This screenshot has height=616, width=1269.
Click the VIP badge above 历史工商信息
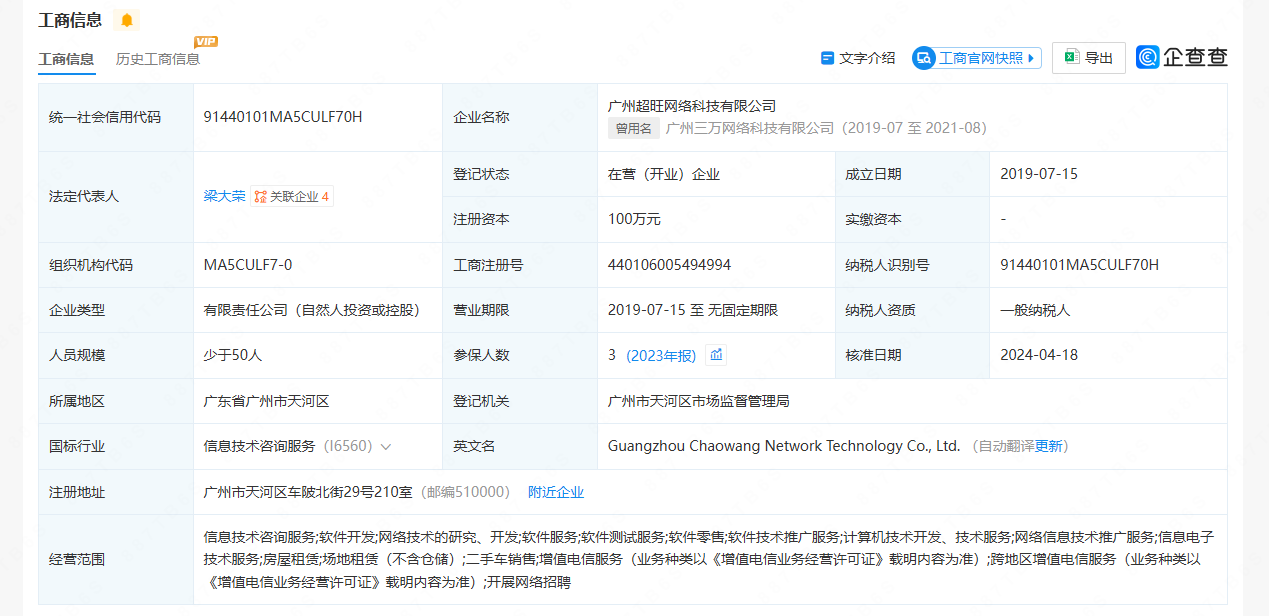click(206, 41)
